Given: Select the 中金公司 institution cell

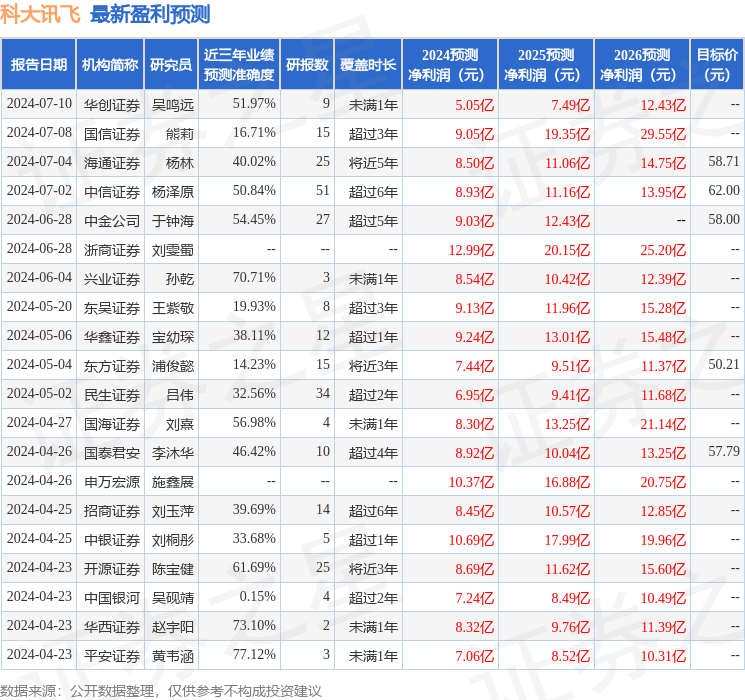Looking at the screenshot, I should (x=112, y=221).
